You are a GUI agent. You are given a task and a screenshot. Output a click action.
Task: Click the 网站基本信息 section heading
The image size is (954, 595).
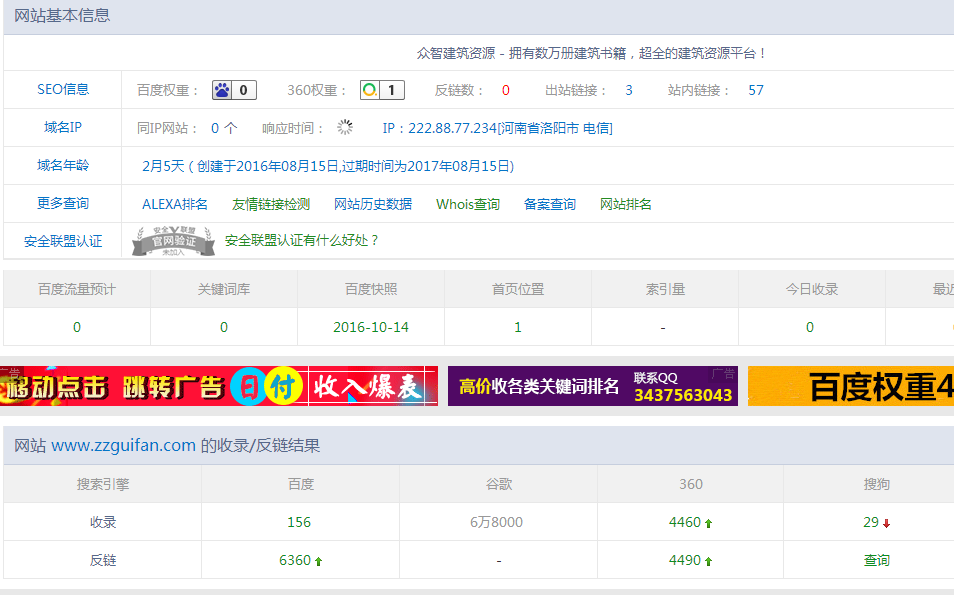tap(62, 16)
